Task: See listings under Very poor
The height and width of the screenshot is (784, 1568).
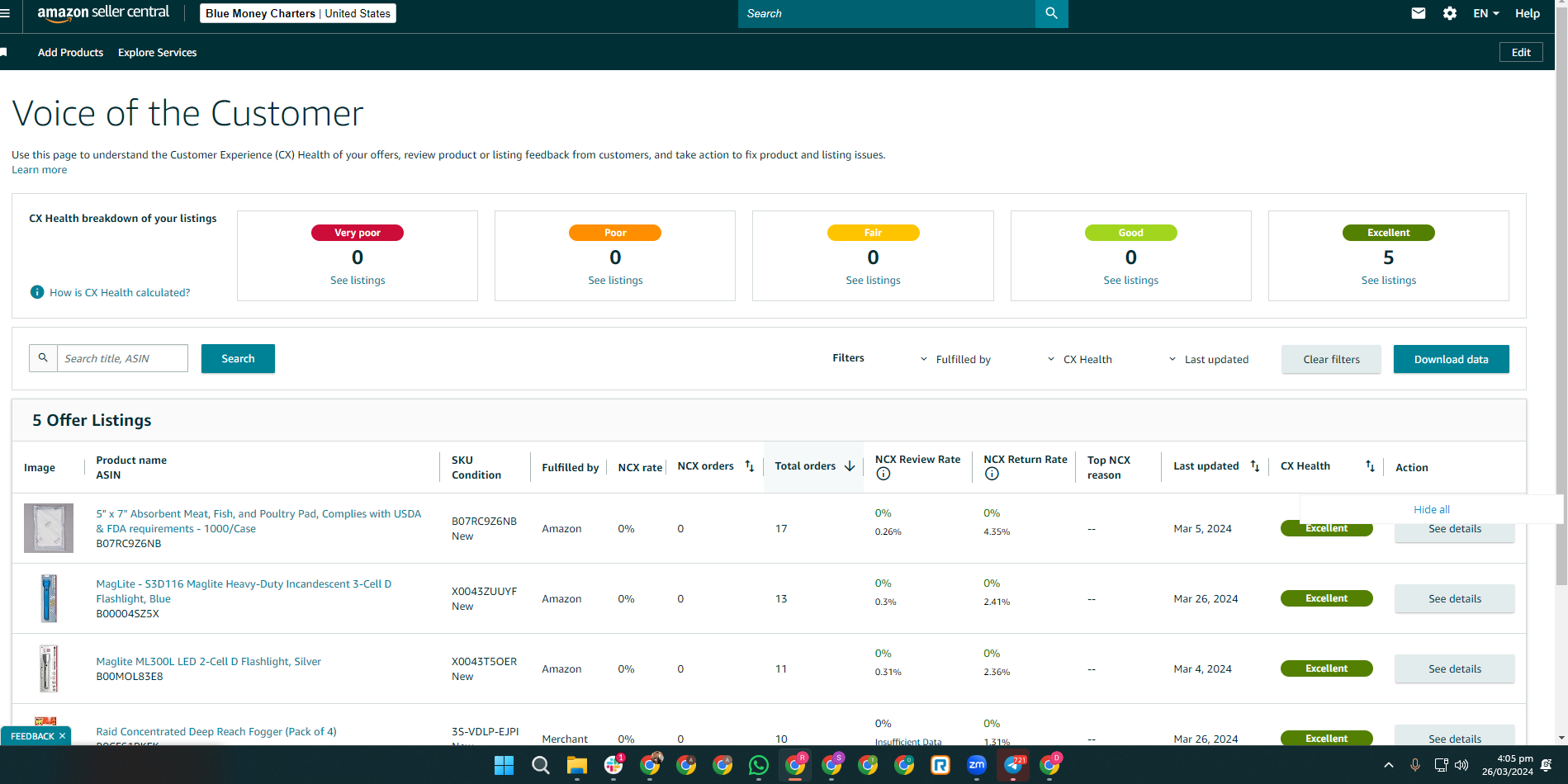Action: [x=358, y=281]
